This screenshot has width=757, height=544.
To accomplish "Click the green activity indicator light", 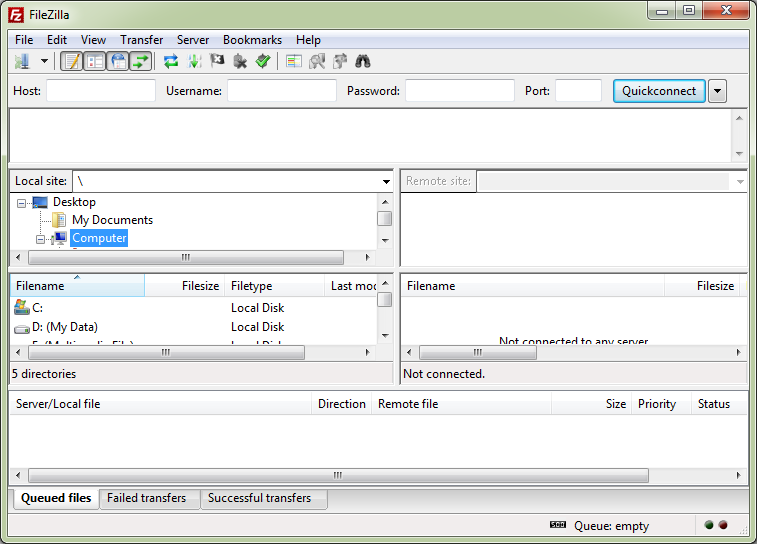I will point(709,525).
